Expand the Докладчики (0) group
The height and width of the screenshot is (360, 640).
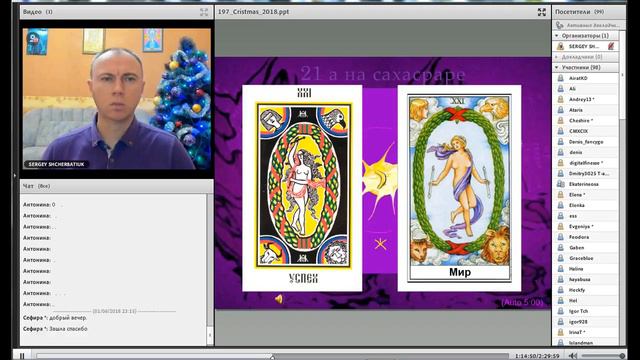coord(557,57)
